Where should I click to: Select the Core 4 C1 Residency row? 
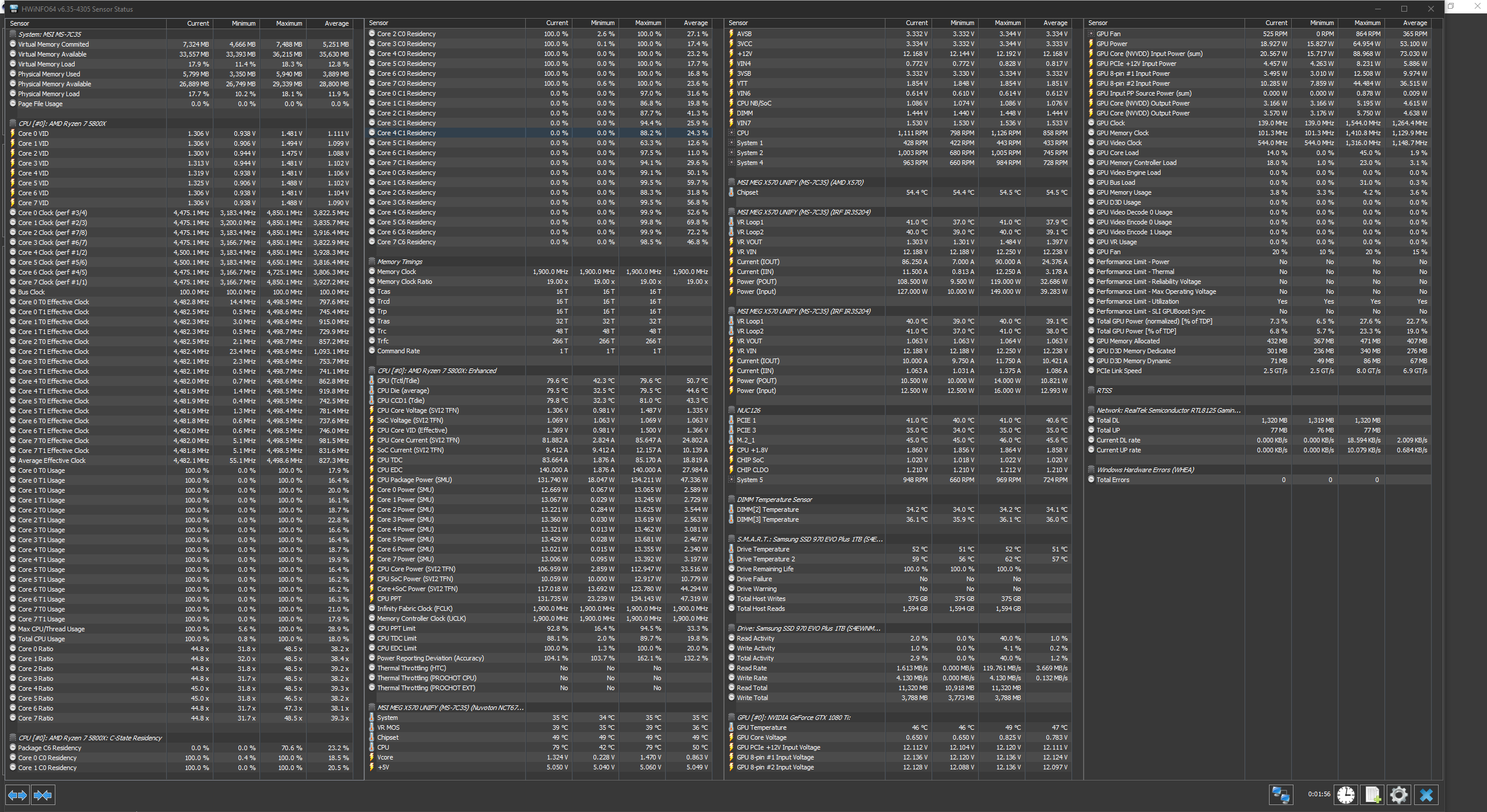point(406,133)
